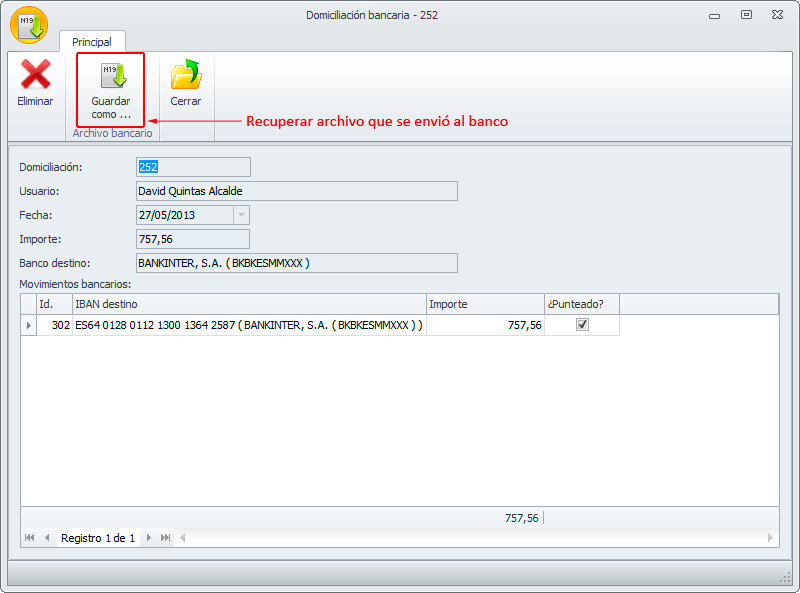
Task: Click Guardar como bank file icon
Action: (x=111, y=75)
